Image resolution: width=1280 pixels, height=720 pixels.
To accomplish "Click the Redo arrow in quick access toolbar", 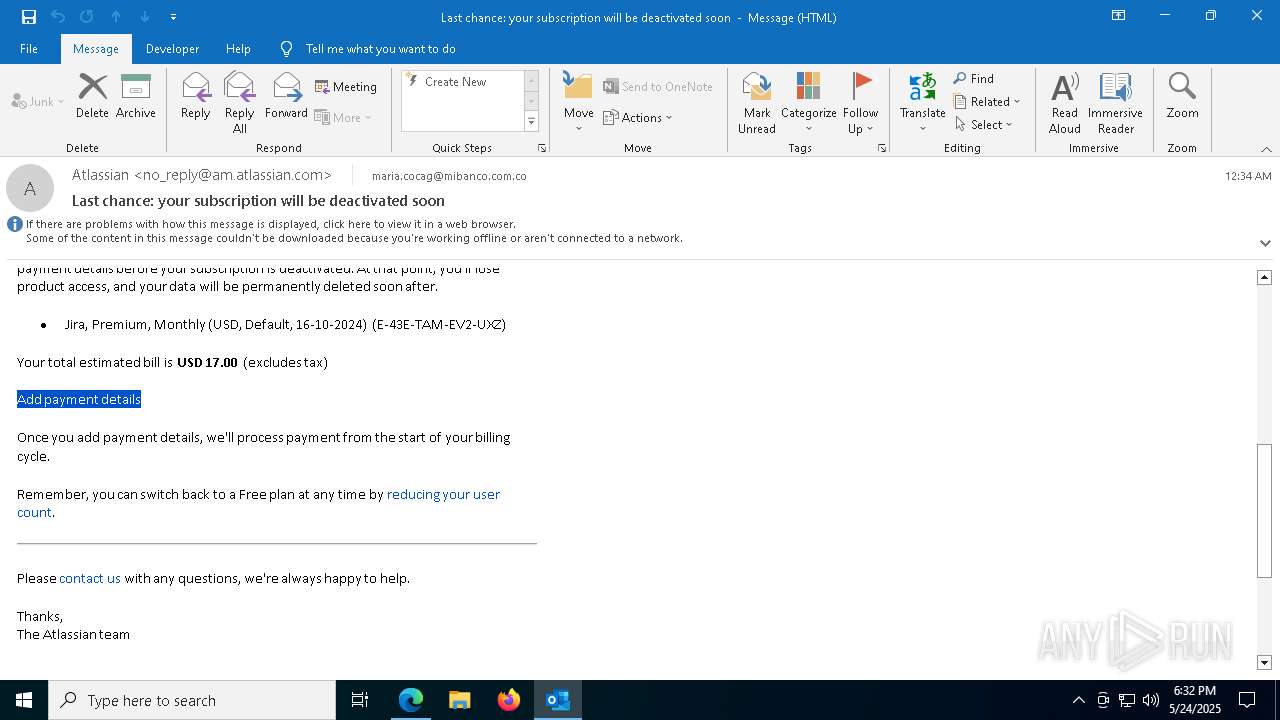I will pyautogui.click(x=86, y=17).
